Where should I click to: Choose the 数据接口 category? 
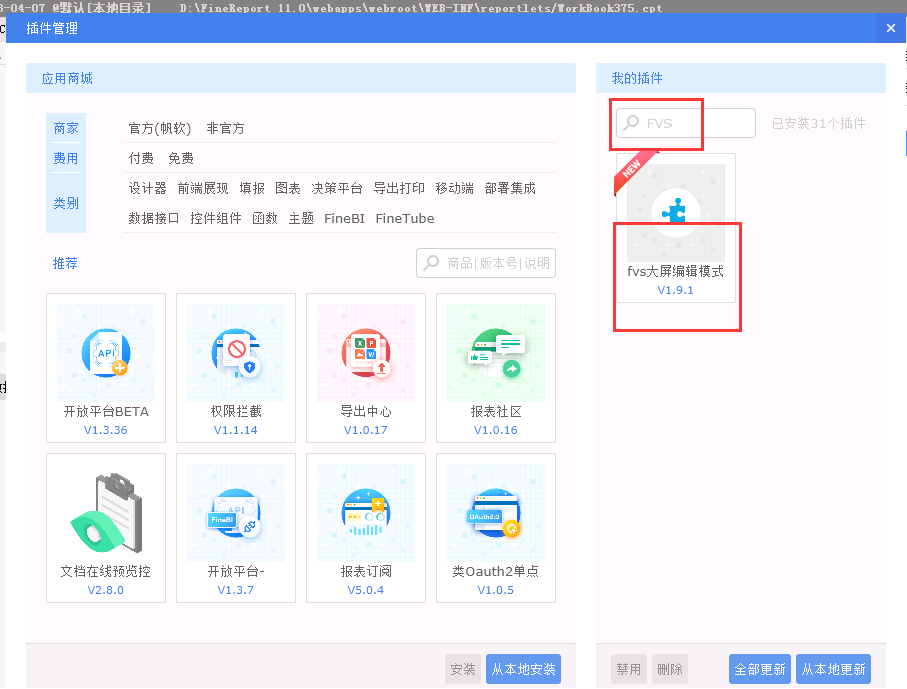(154, 218)
